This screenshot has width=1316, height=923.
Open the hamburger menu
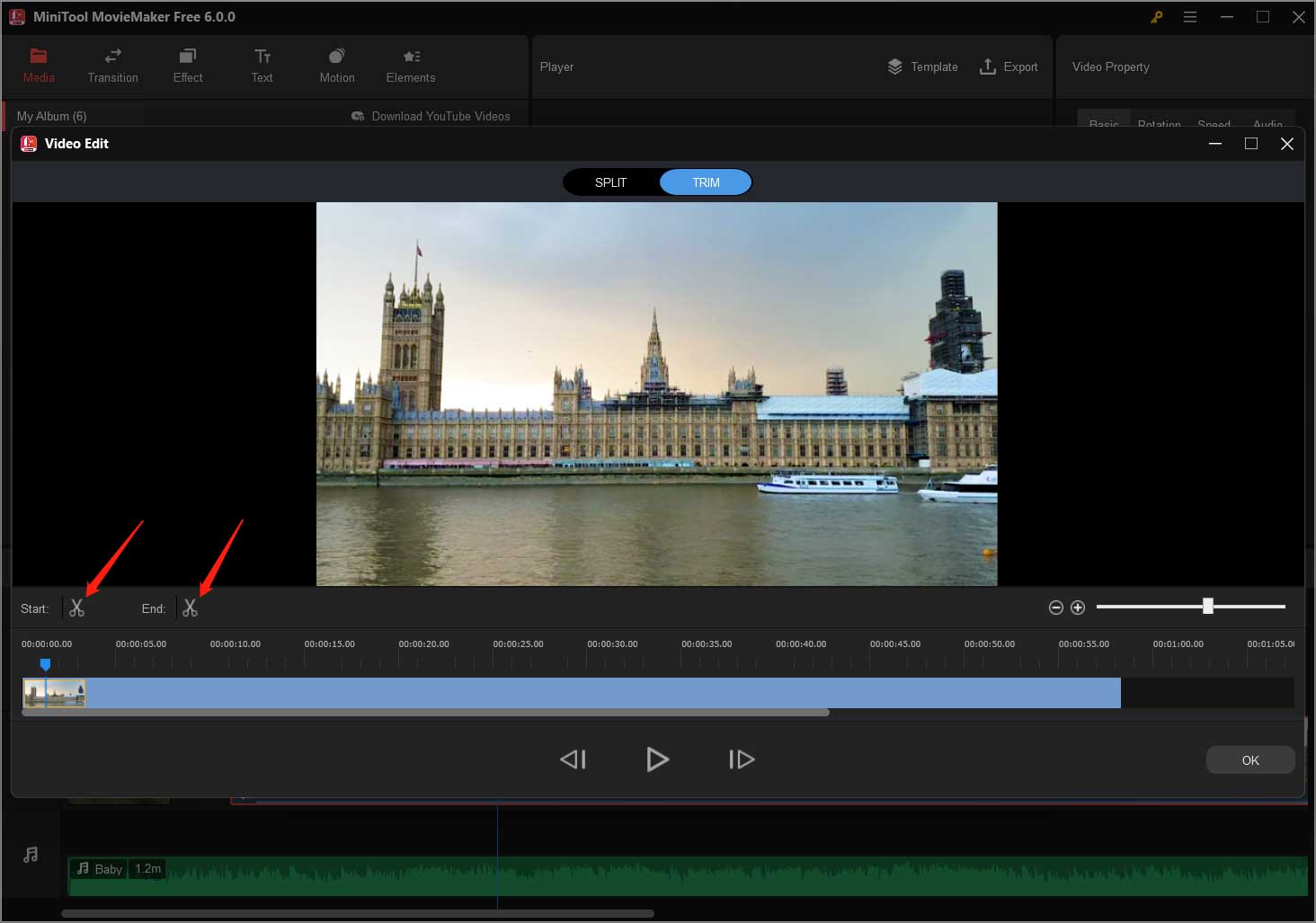pyautogui.click(x=1190, y=16)
